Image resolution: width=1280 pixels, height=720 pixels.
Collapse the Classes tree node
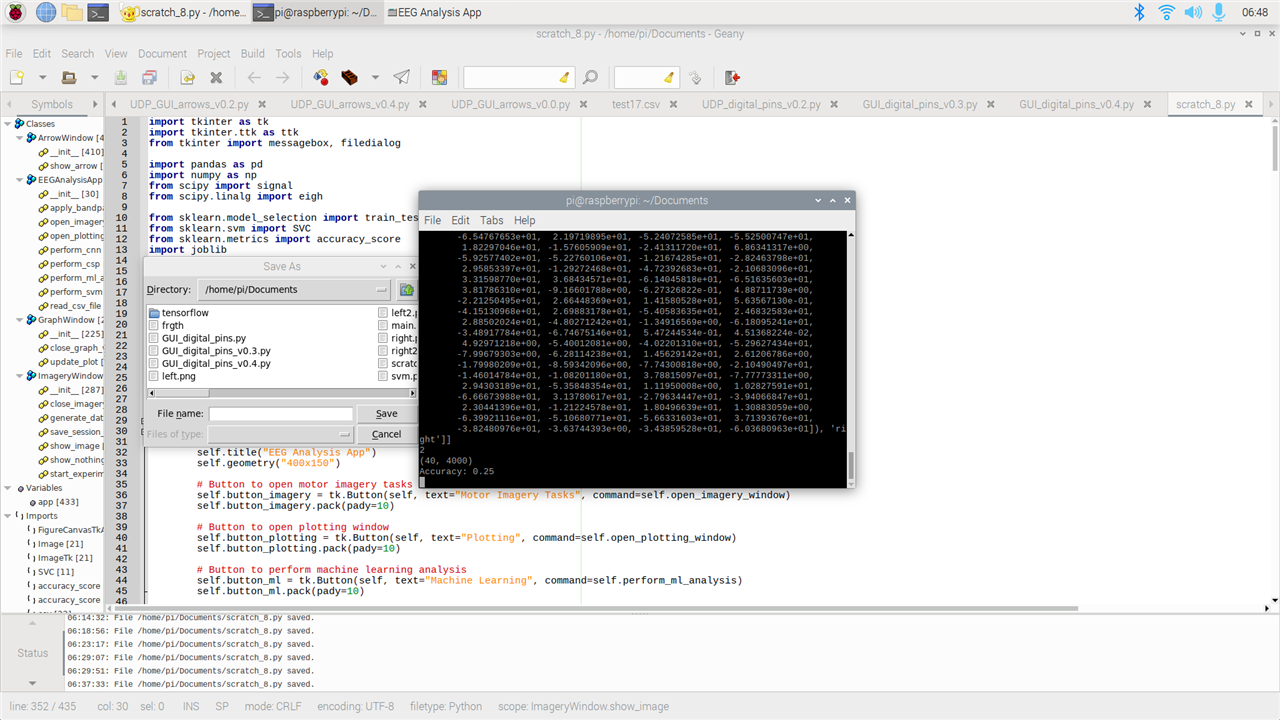pyautogui.click(x=7, y=124)
